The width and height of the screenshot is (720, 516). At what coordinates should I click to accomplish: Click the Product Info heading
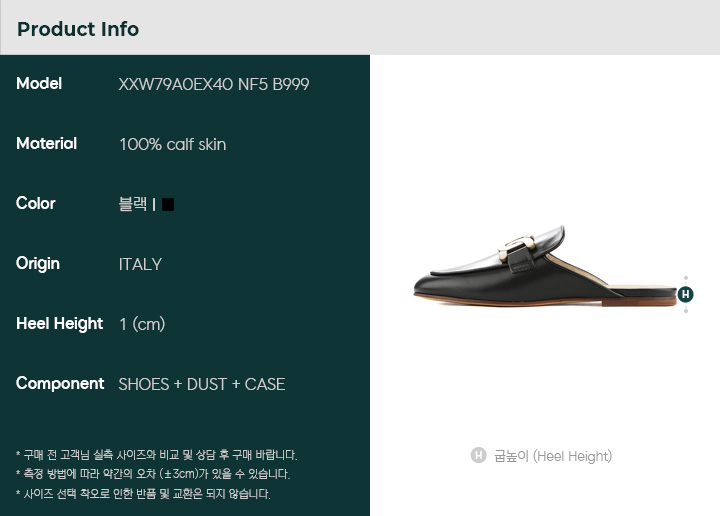(78, 29)
